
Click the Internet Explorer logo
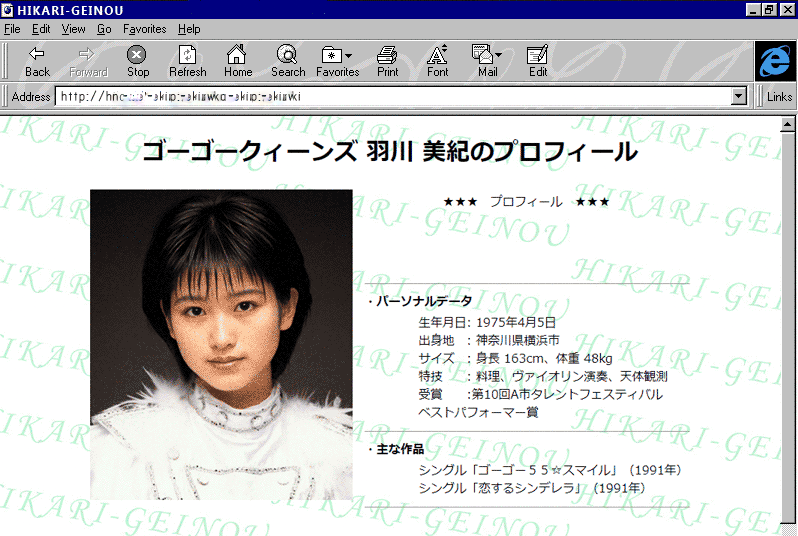click(774, 61)
